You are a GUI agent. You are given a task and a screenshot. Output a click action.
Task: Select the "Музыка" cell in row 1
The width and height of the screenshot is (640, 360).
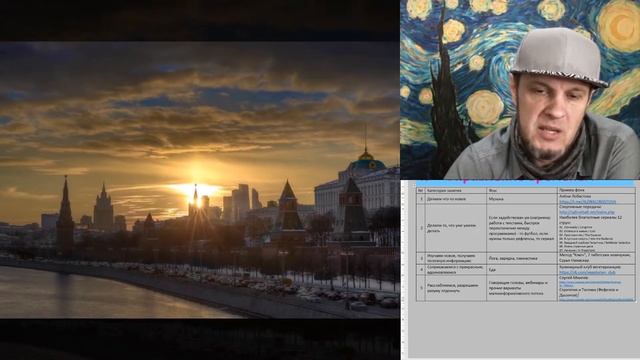(x=522, y=199)
